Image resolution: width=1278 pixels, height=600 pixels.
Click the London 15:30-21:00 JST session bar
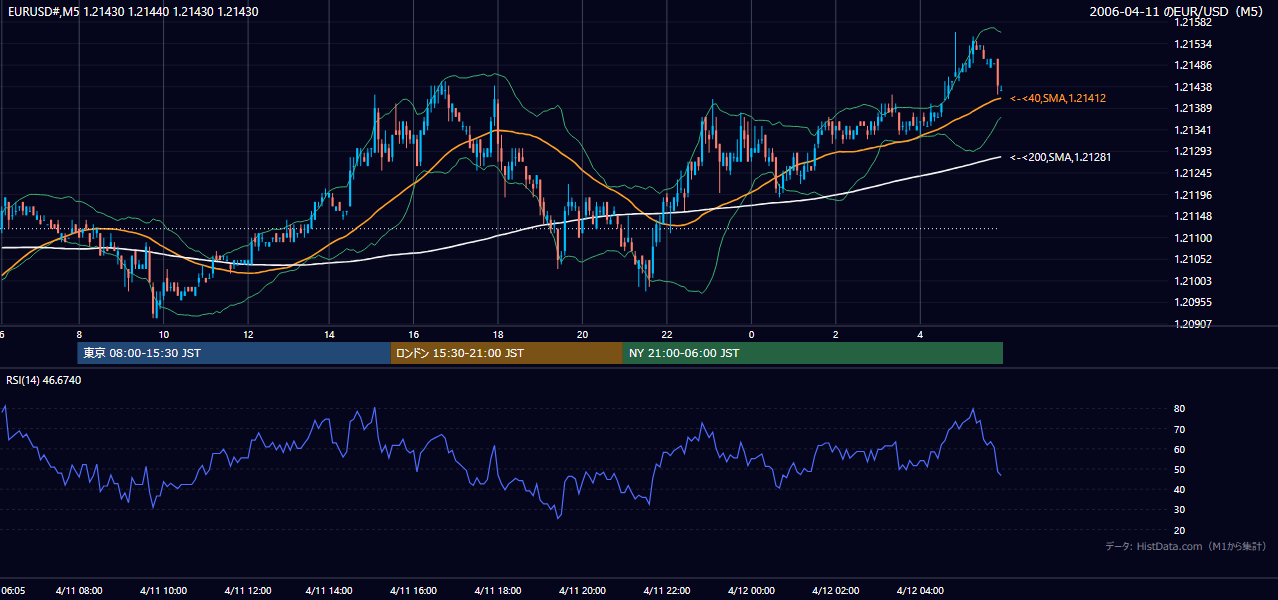coord(507,353)
